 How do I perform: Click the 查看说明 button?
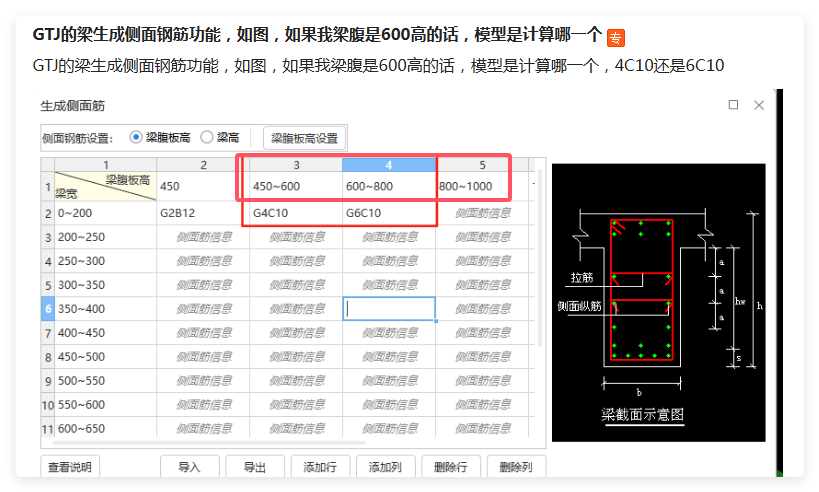70,467
